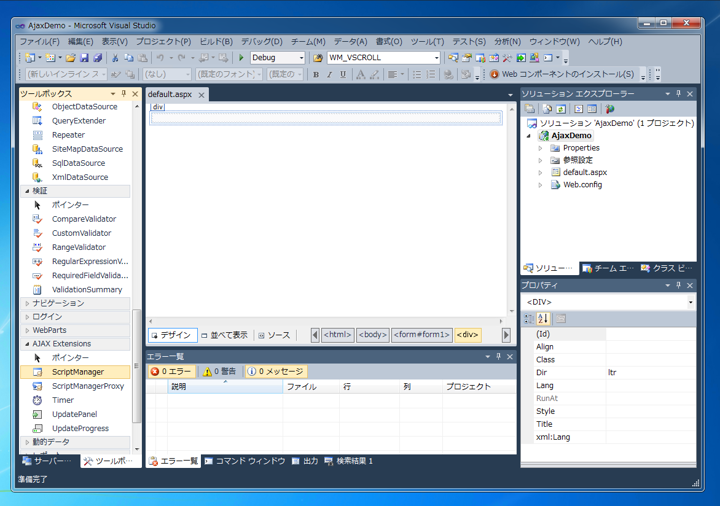Click first icon in Solution Explorer toolbar
Viewport: 720px width, 506px height.
530,109
